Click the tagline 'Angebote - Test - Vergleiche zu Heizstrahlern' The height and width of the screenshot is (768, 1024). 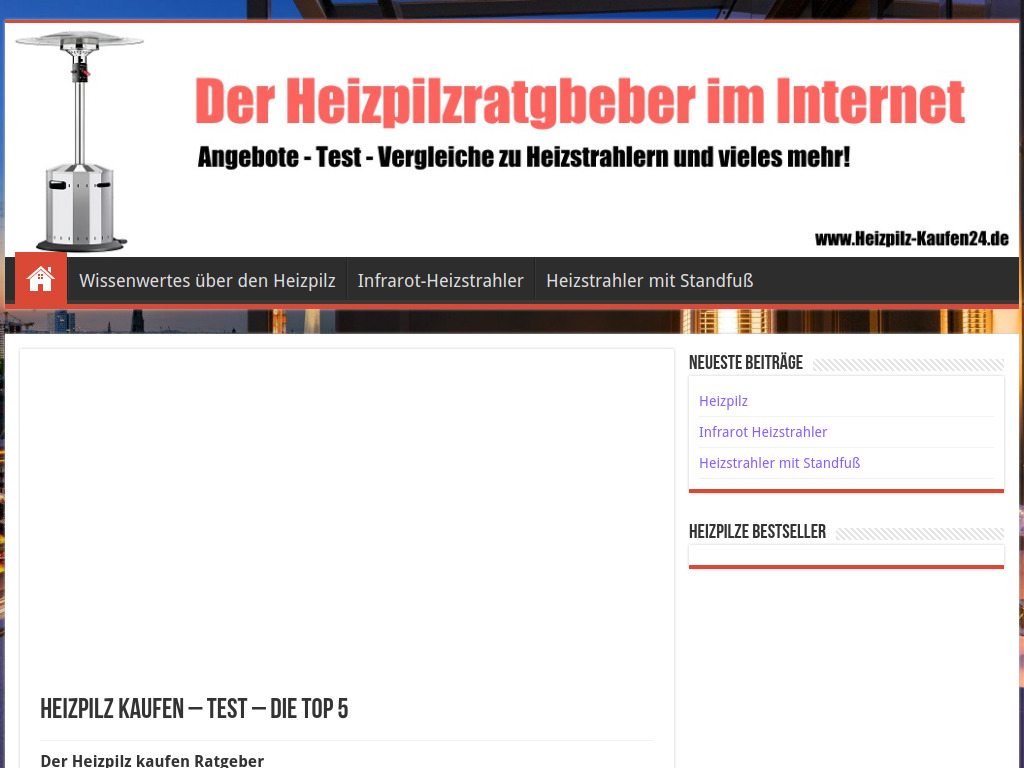[x=524, y=157]
